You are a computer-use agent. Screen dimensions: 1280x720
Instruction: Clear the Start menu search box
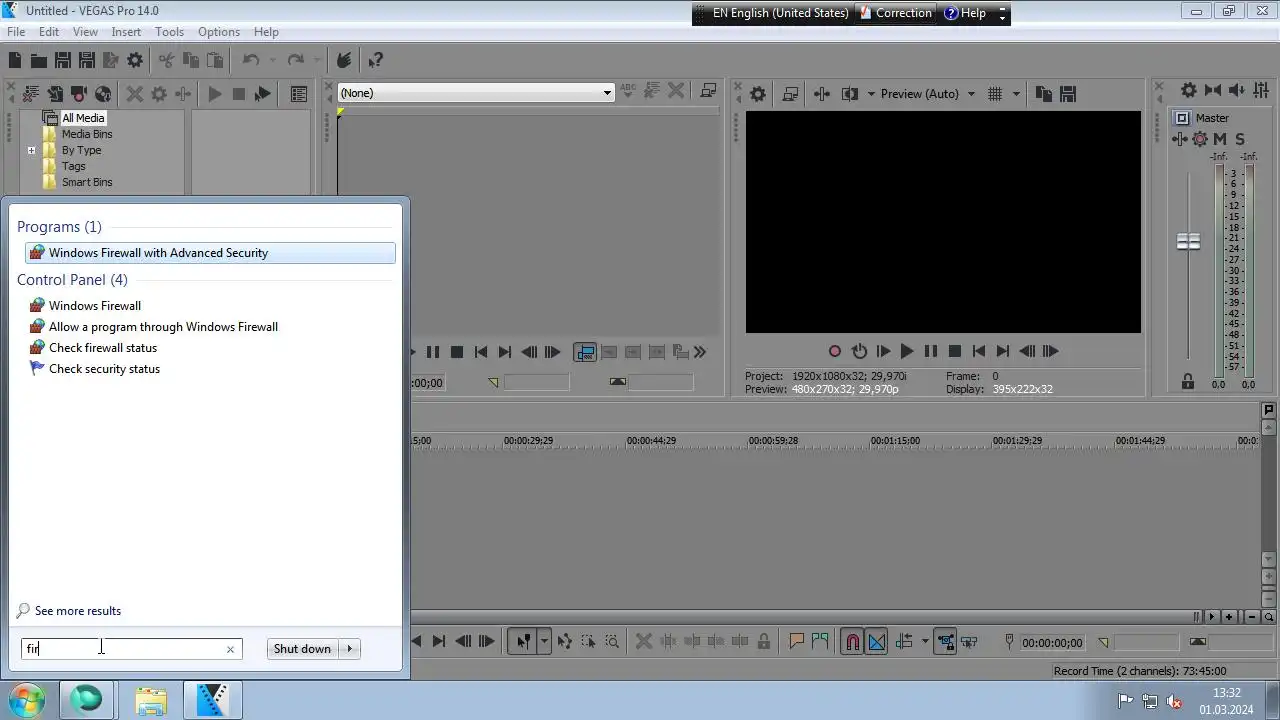click(230, 650)
